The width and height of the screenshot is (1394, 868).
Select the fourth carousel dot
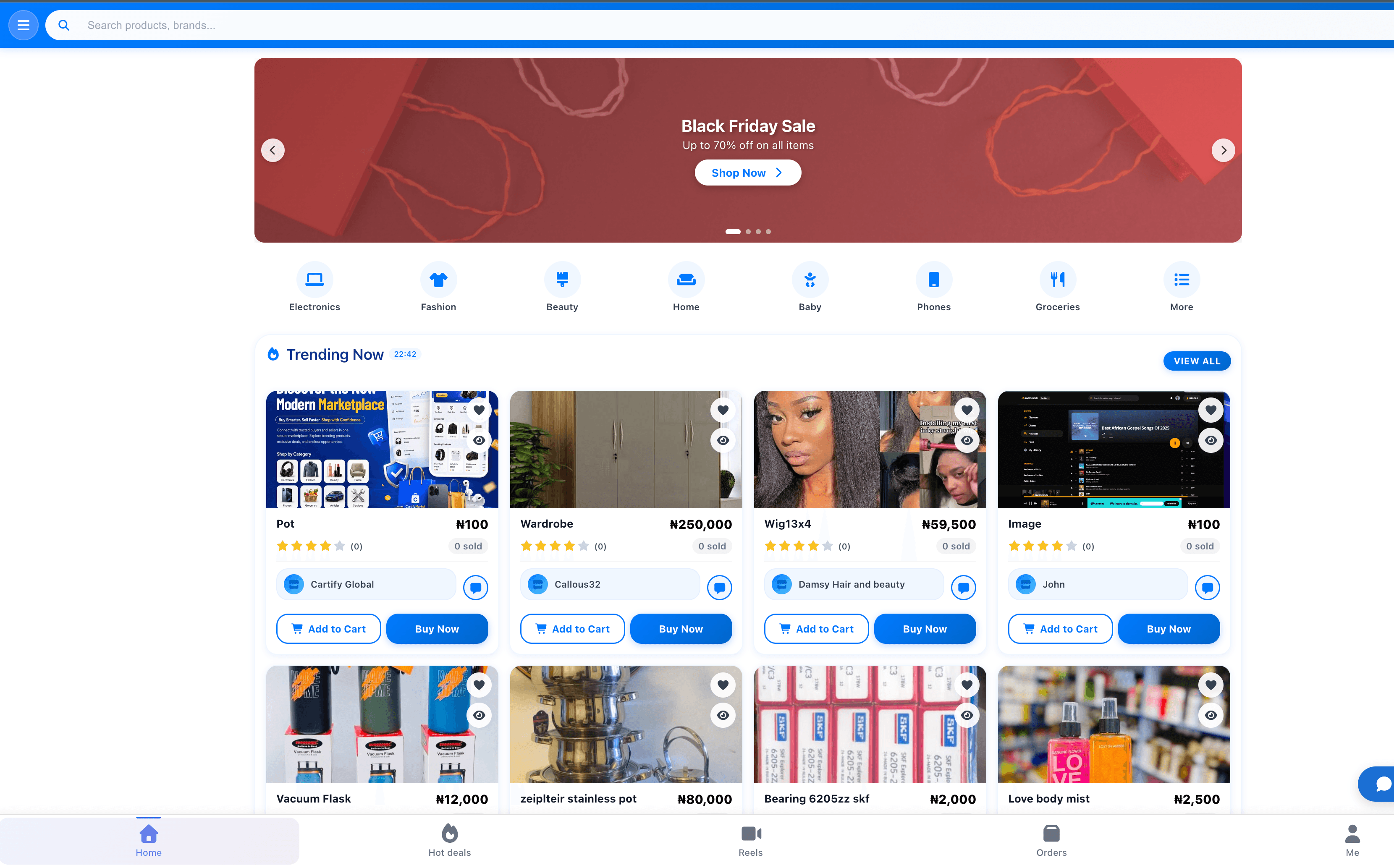click(768, 232)
